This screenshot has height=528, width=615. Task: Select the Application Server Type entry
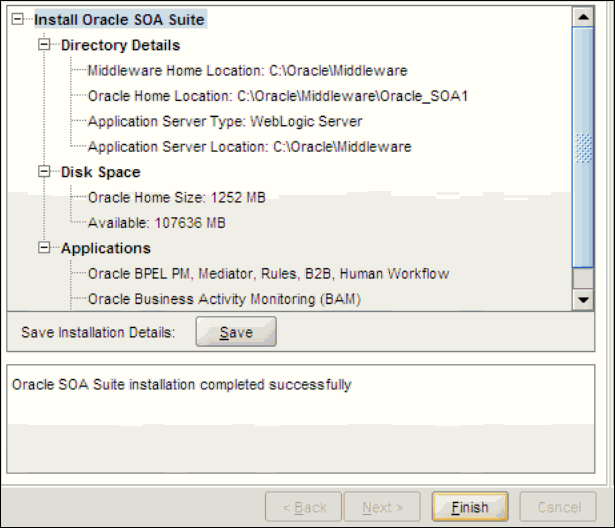click(x=225, y=122)
